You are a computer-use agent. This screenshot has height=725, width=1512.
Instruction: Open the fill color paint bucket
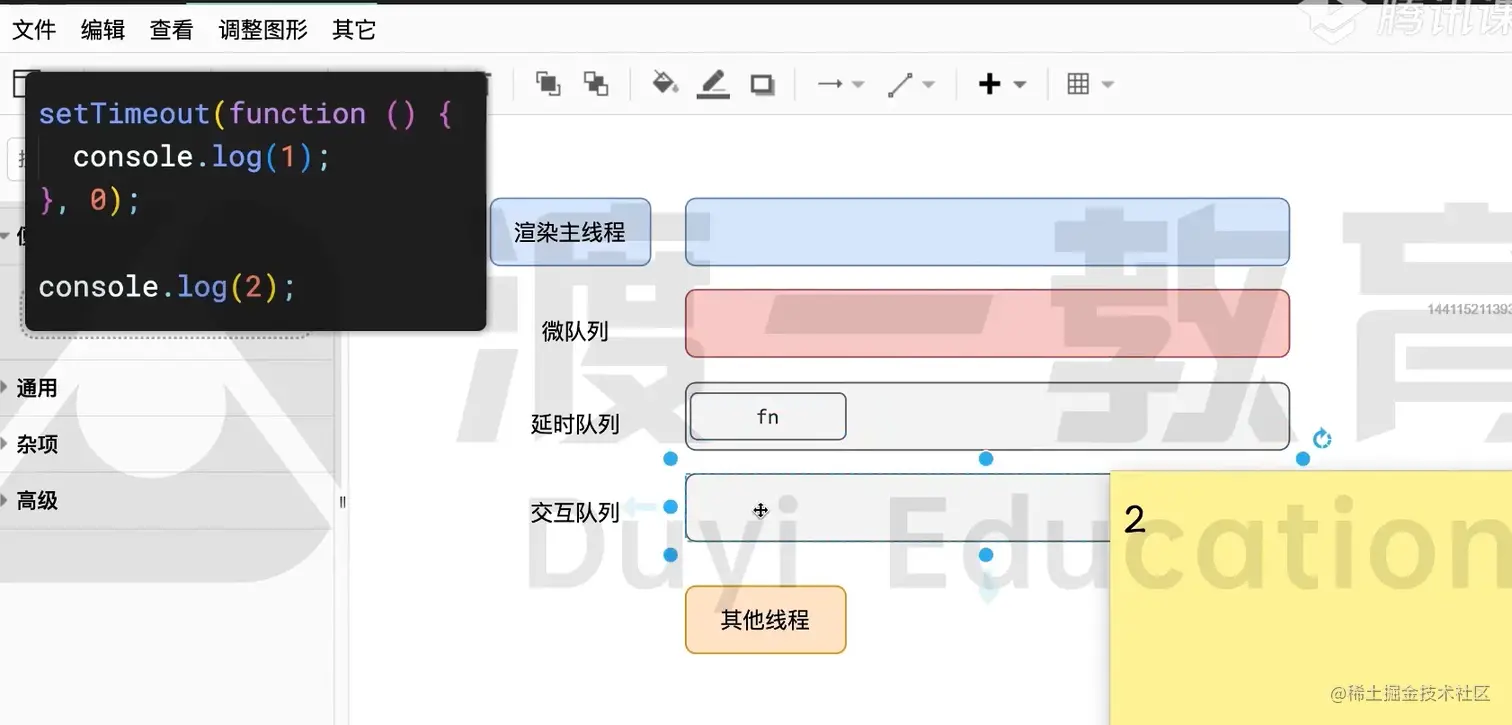(665, 84)
